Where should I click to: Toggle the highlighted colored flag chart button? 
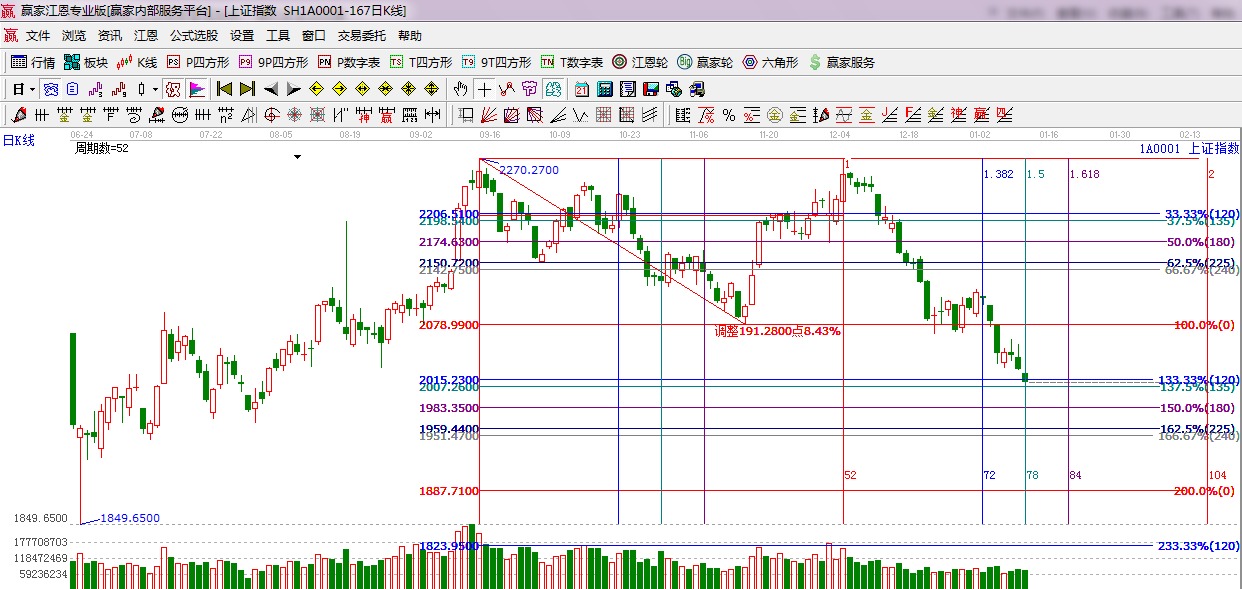[196, 89]
